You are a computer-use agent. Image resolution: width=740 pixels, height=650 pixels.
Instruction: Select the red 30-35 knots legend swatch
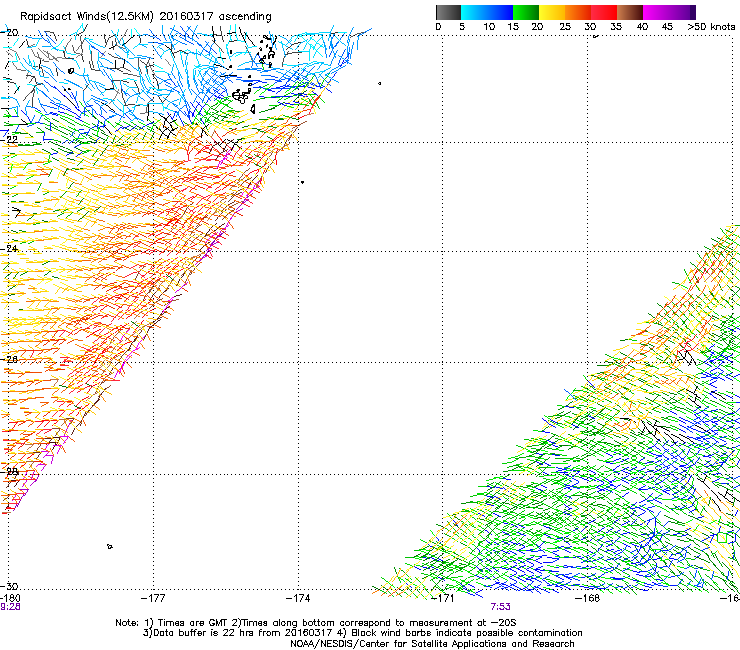pyautogui.click(x=604, y=12)
